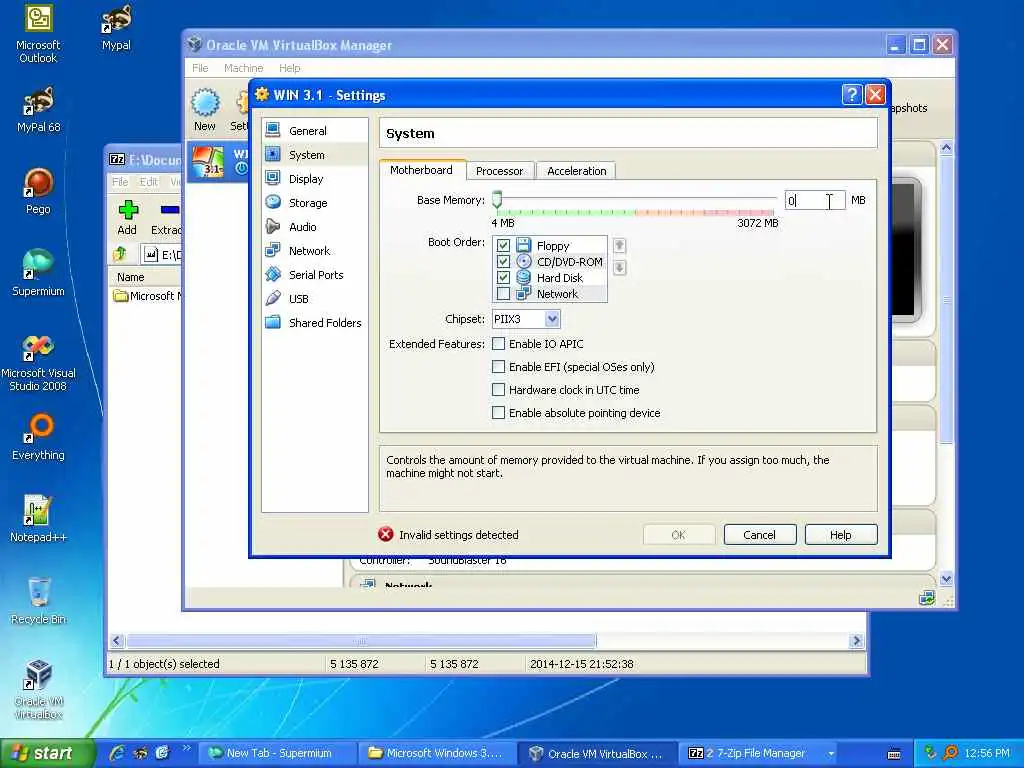
Task: Open File menu in VirtualBox Manager
Action: point(200,68)
